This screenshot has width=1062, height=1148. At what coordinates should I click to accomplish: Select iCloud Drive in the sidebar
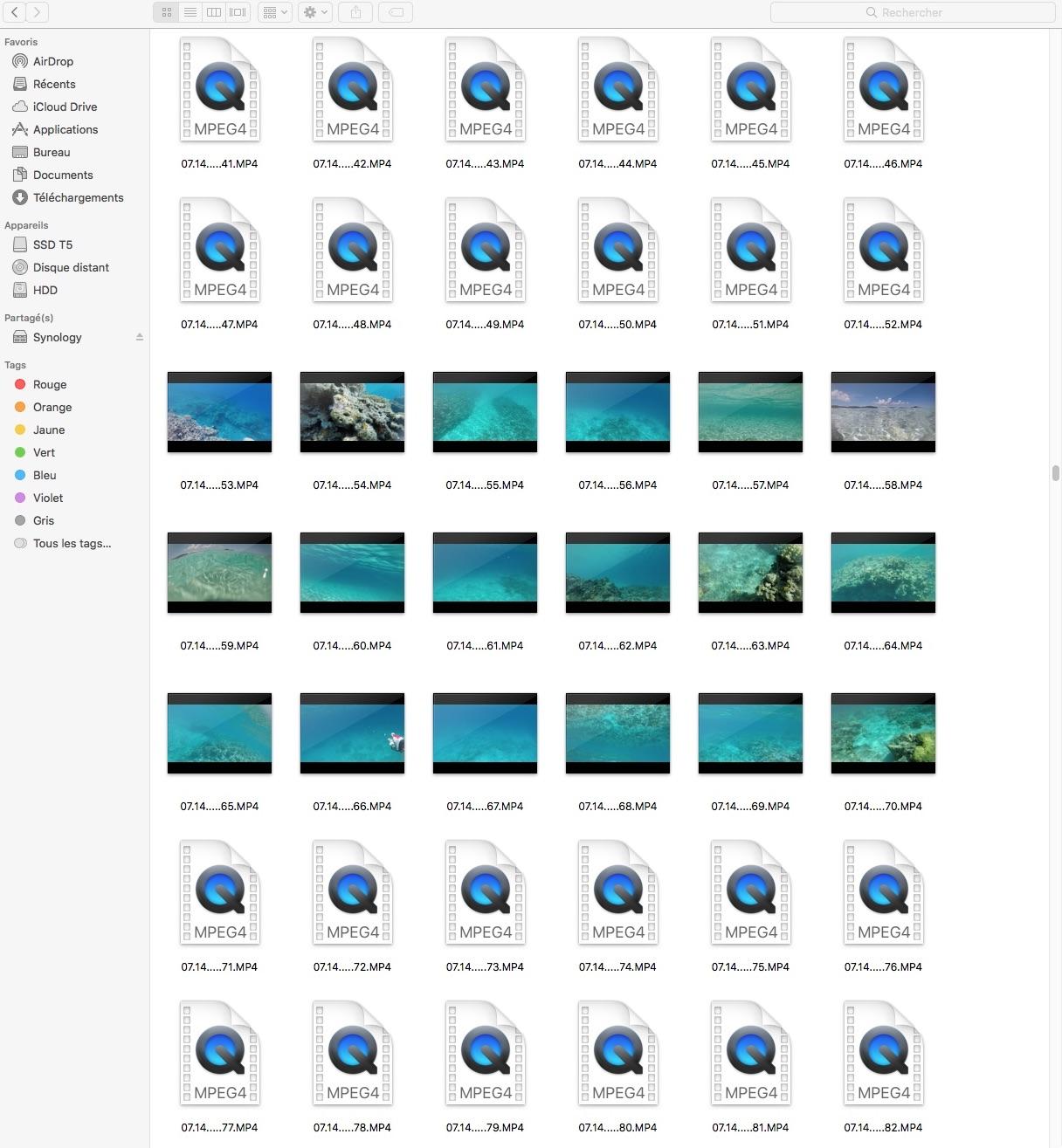[65, 107]
